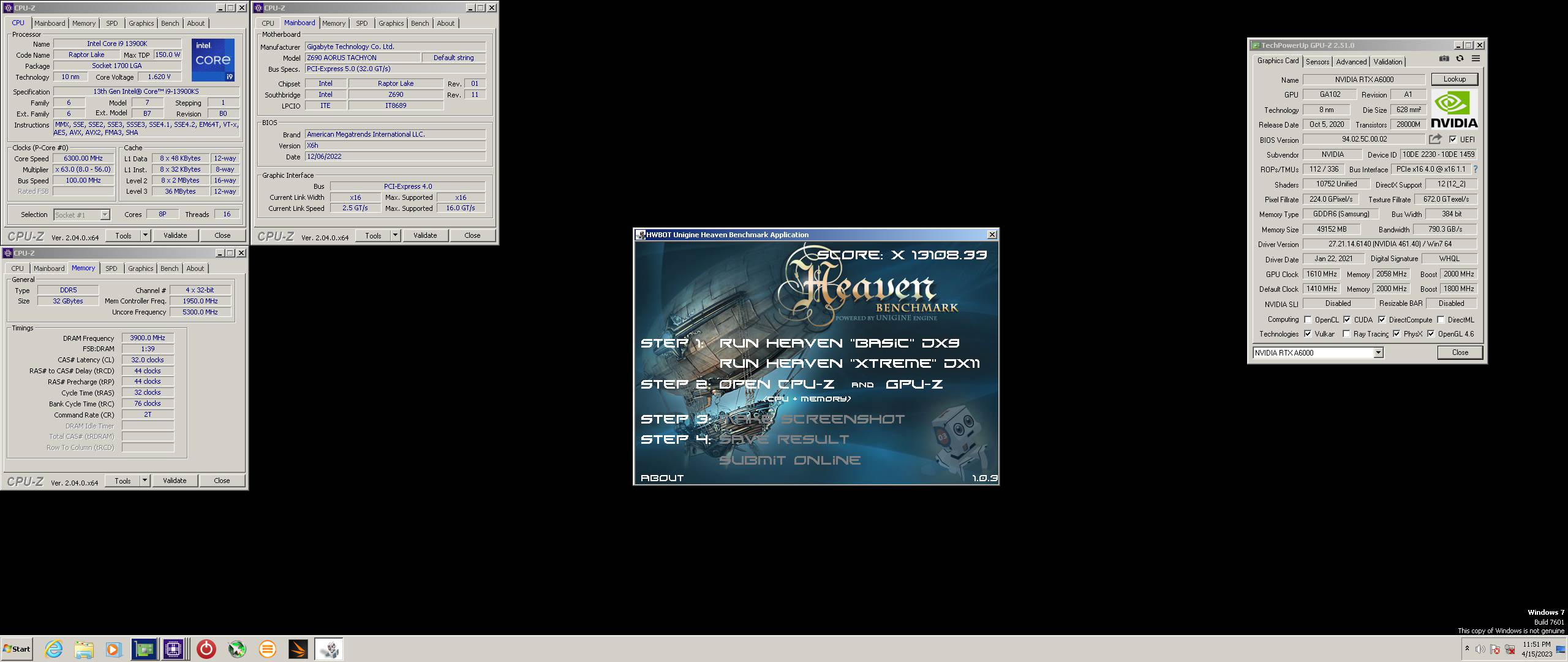Viewport: 1568px width, 662px height.
Task: Switch to Validation tab in GPU-Z
Action: pyautogui.click(x=1388, y=62)
